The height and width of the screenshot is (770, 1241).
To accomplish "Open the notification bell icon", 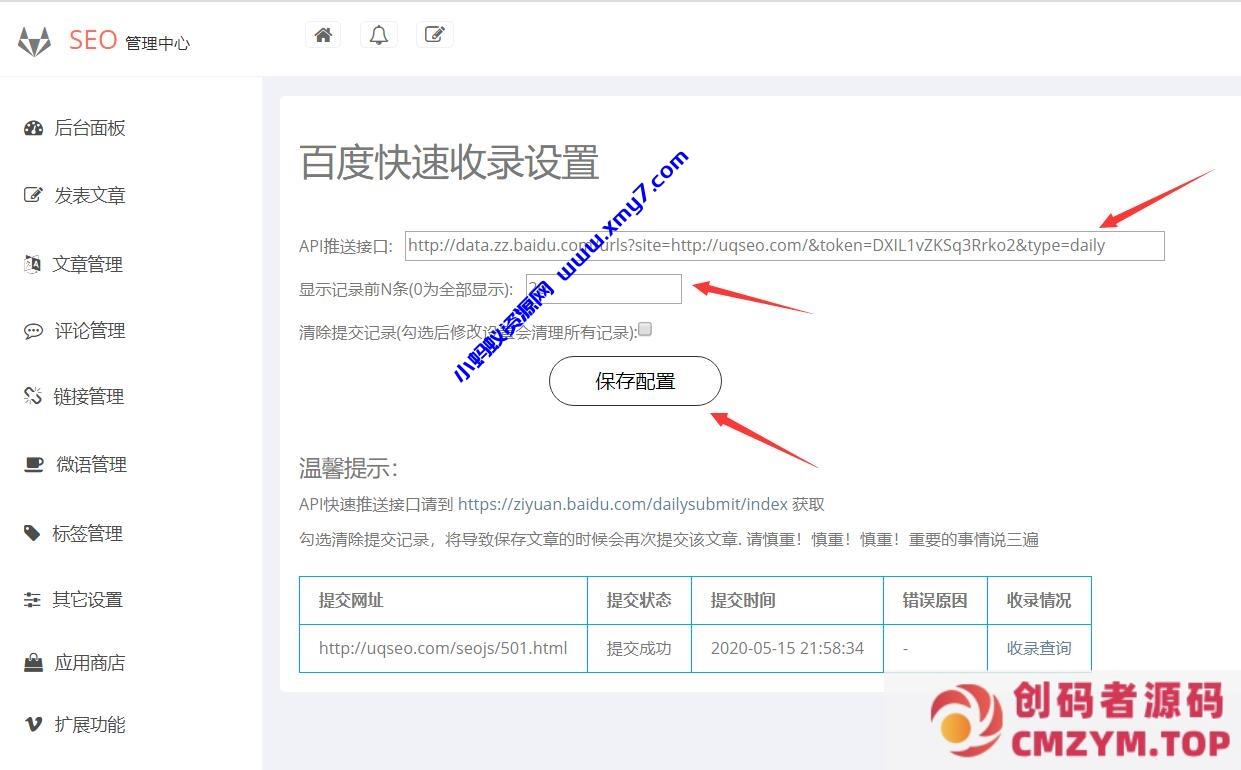I will tap(379, 35).
